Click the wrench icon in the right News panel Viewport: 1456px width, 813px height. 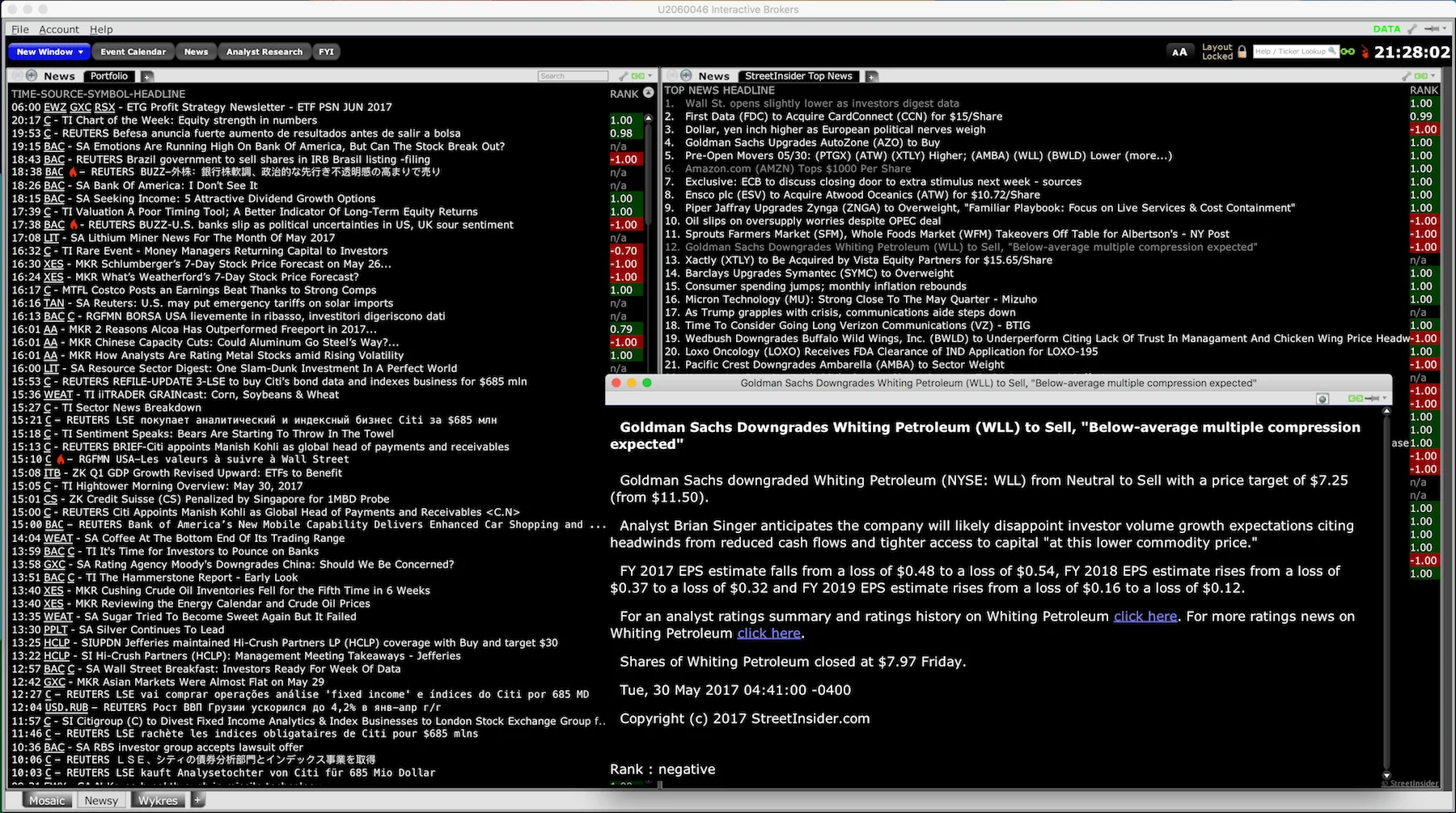pyautogui.click(x=1406, y=76)
